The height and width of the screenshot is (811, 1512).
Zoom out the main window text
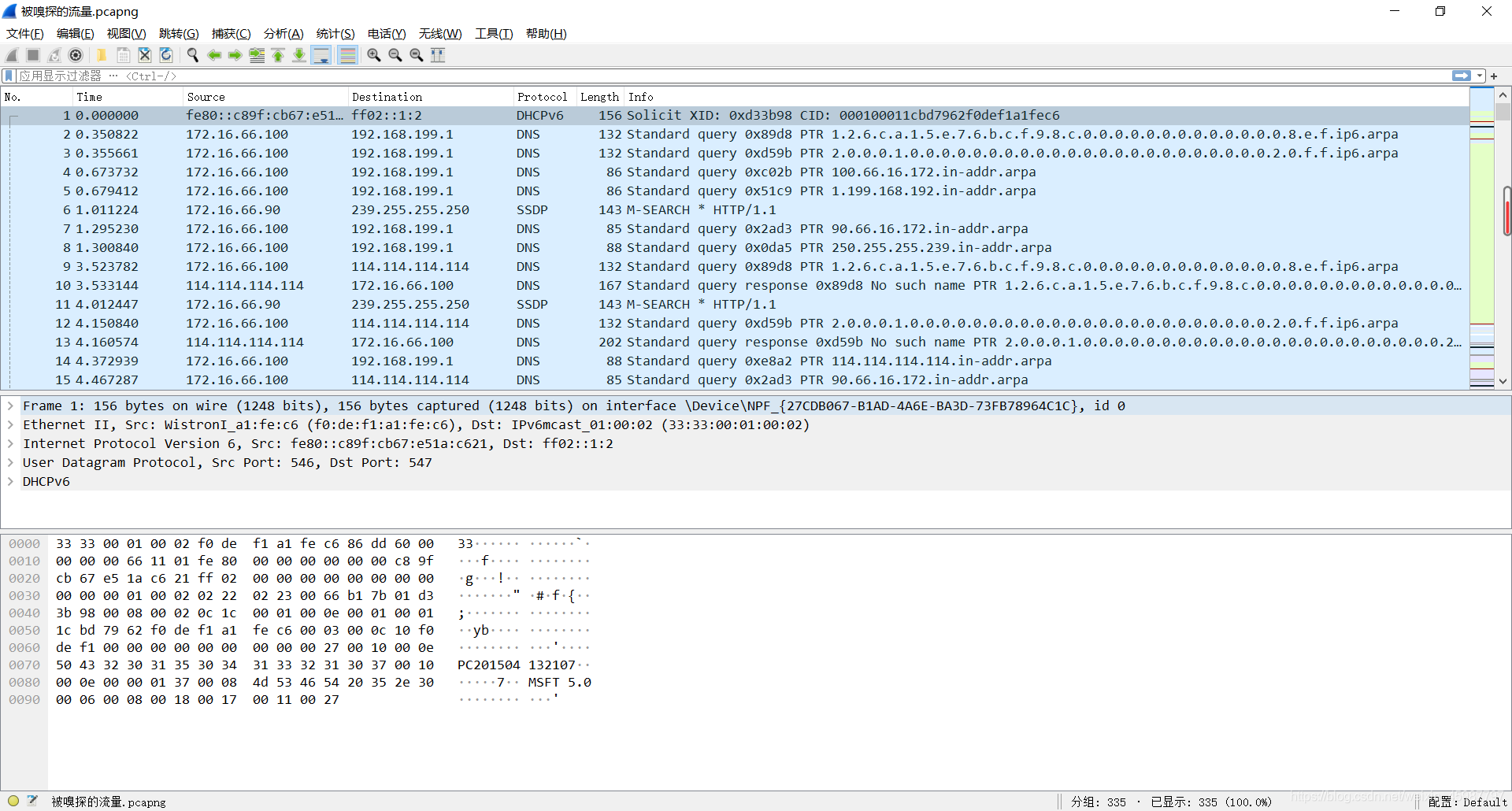[395, 55]
